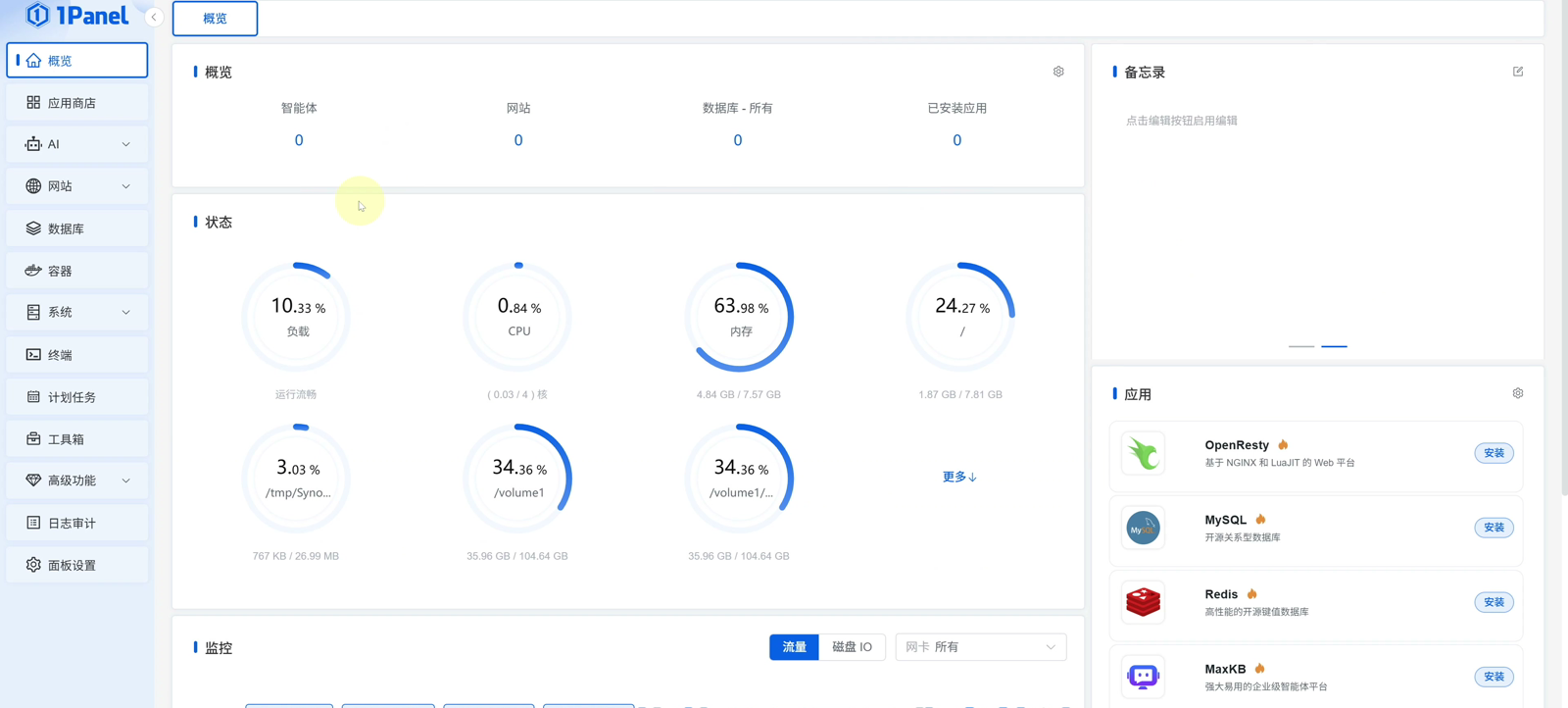
Task: Click the 0.84% CPU usage gauge
Action: [x=518, y=317]
